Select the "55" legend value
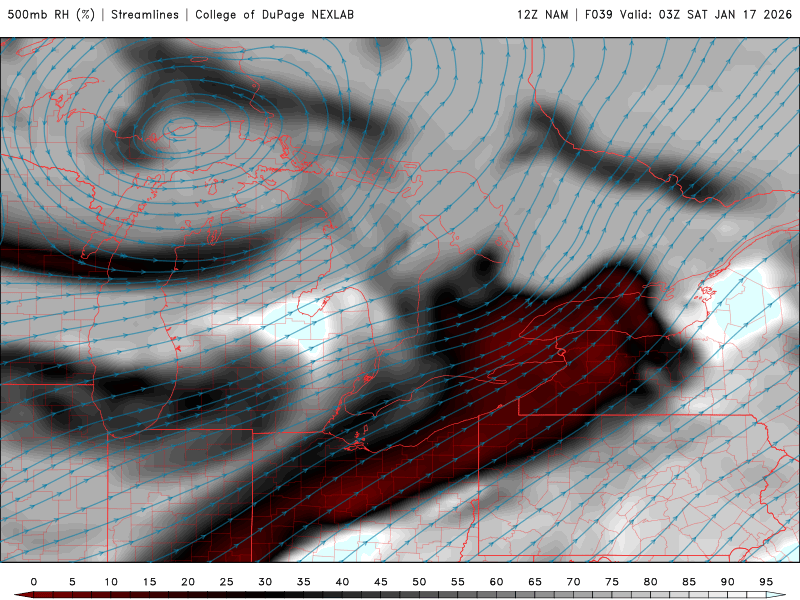The image size is (800, 600). click(x=458, y=582)
